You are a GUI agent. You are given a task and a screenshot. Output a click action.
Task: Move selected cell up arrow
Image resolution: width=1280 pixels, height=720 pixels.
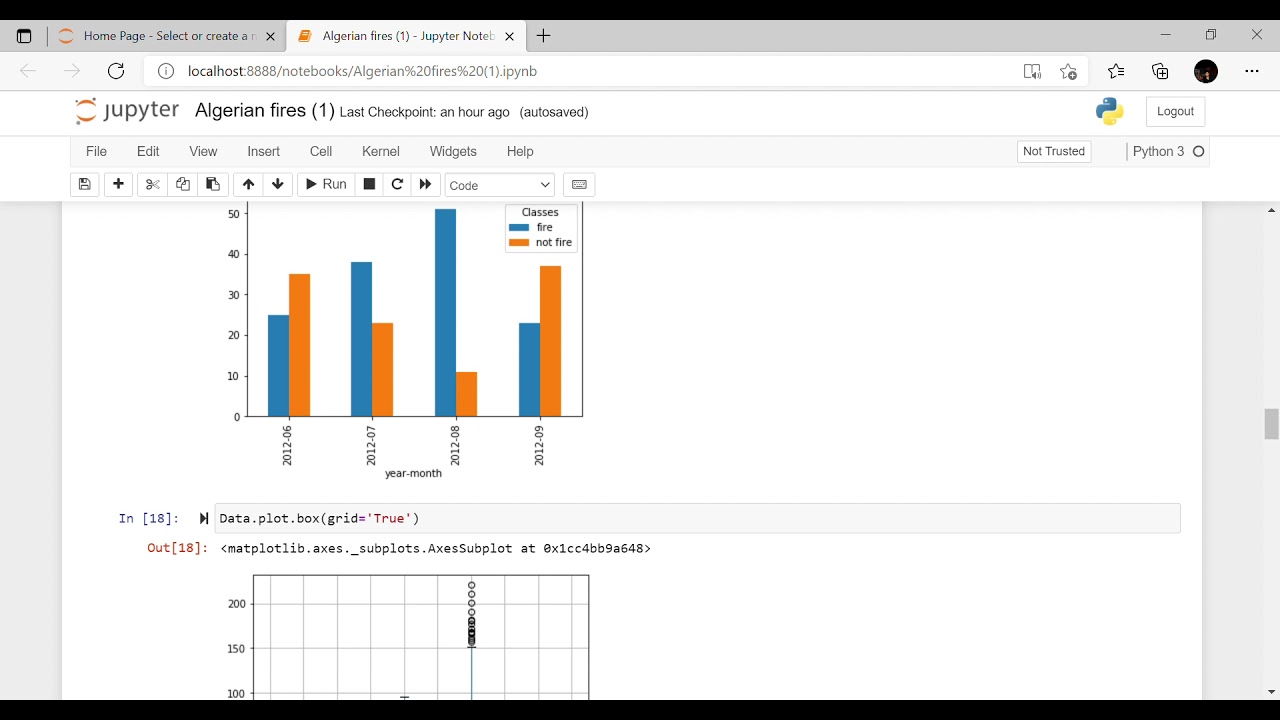pyautogui.click(x=248, y=185)
